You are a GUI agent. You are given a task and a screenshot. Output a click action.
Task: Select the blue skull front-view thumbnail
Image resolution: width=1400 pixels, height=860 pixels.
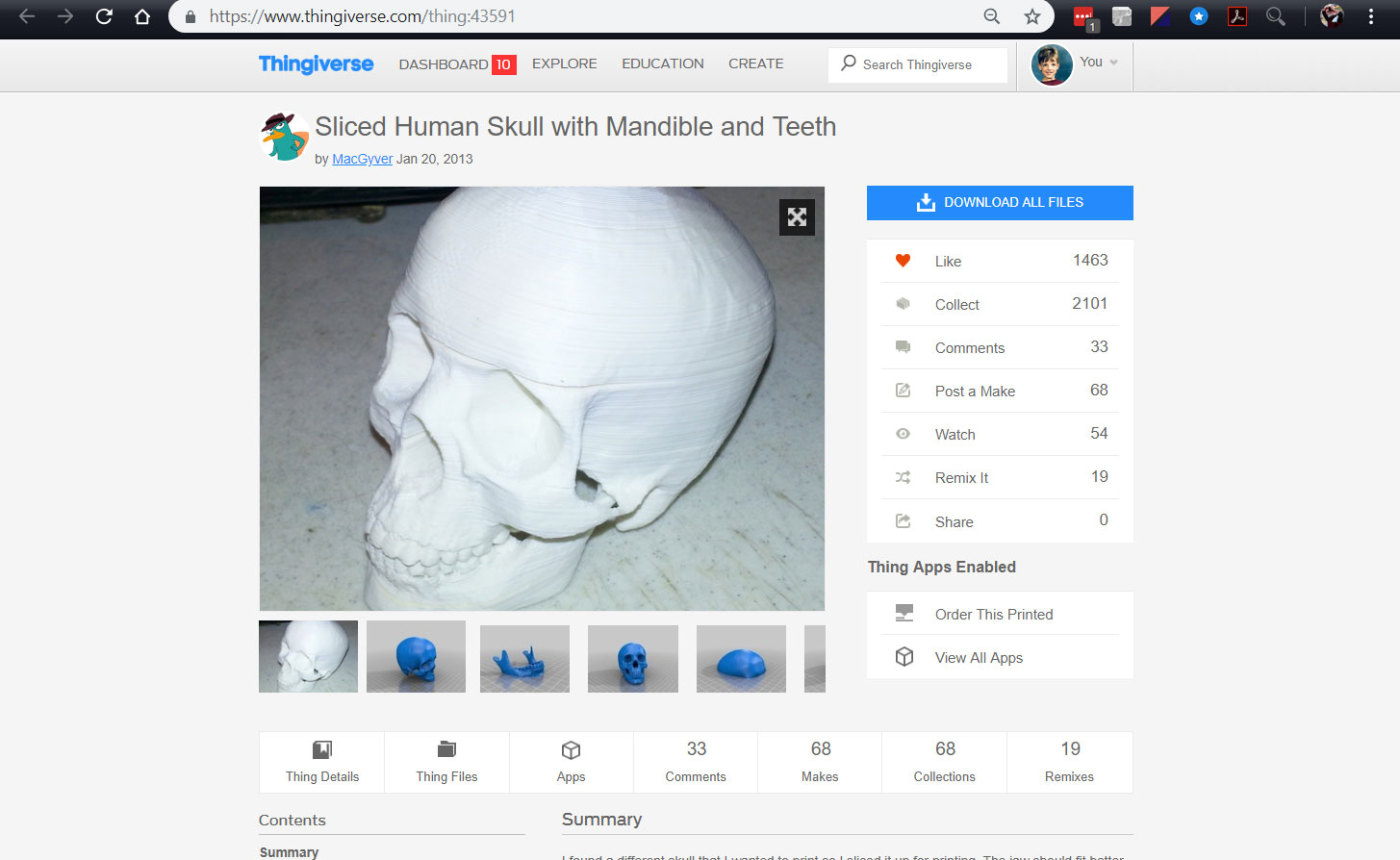click(633, 659)
